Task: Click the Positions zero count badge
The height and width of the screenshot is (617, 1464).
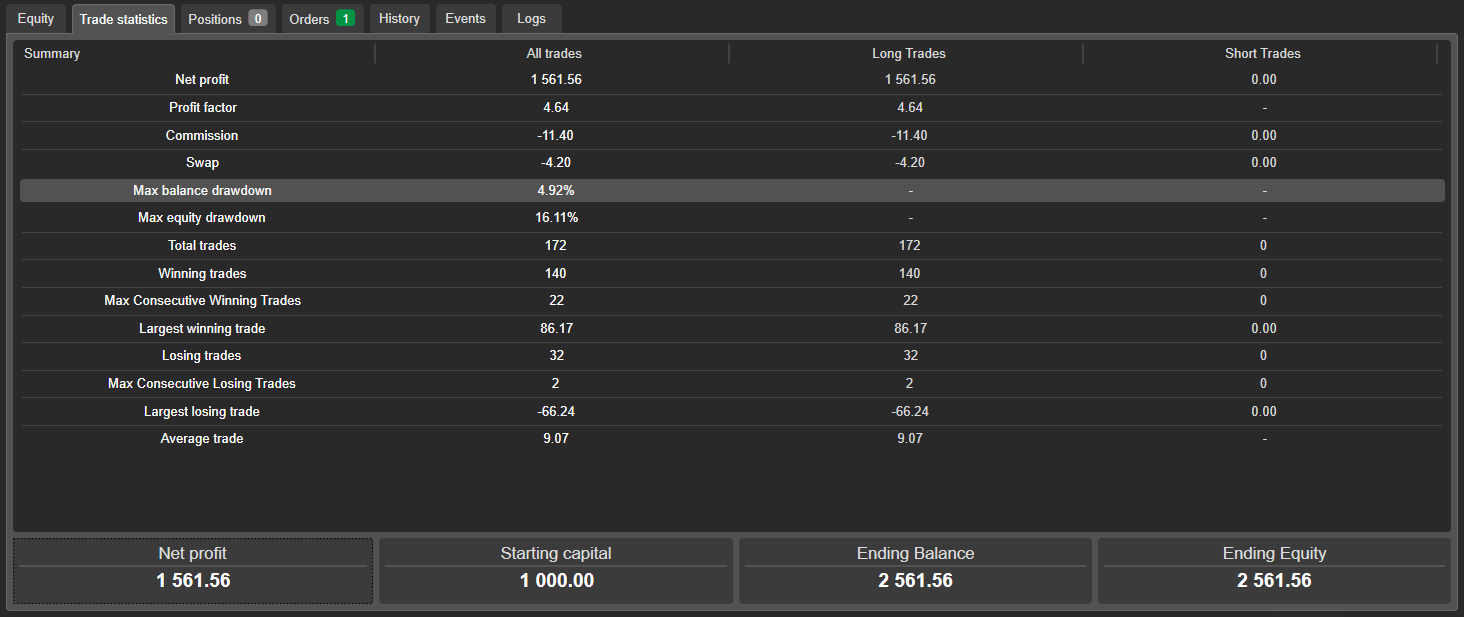Action: 258,19
